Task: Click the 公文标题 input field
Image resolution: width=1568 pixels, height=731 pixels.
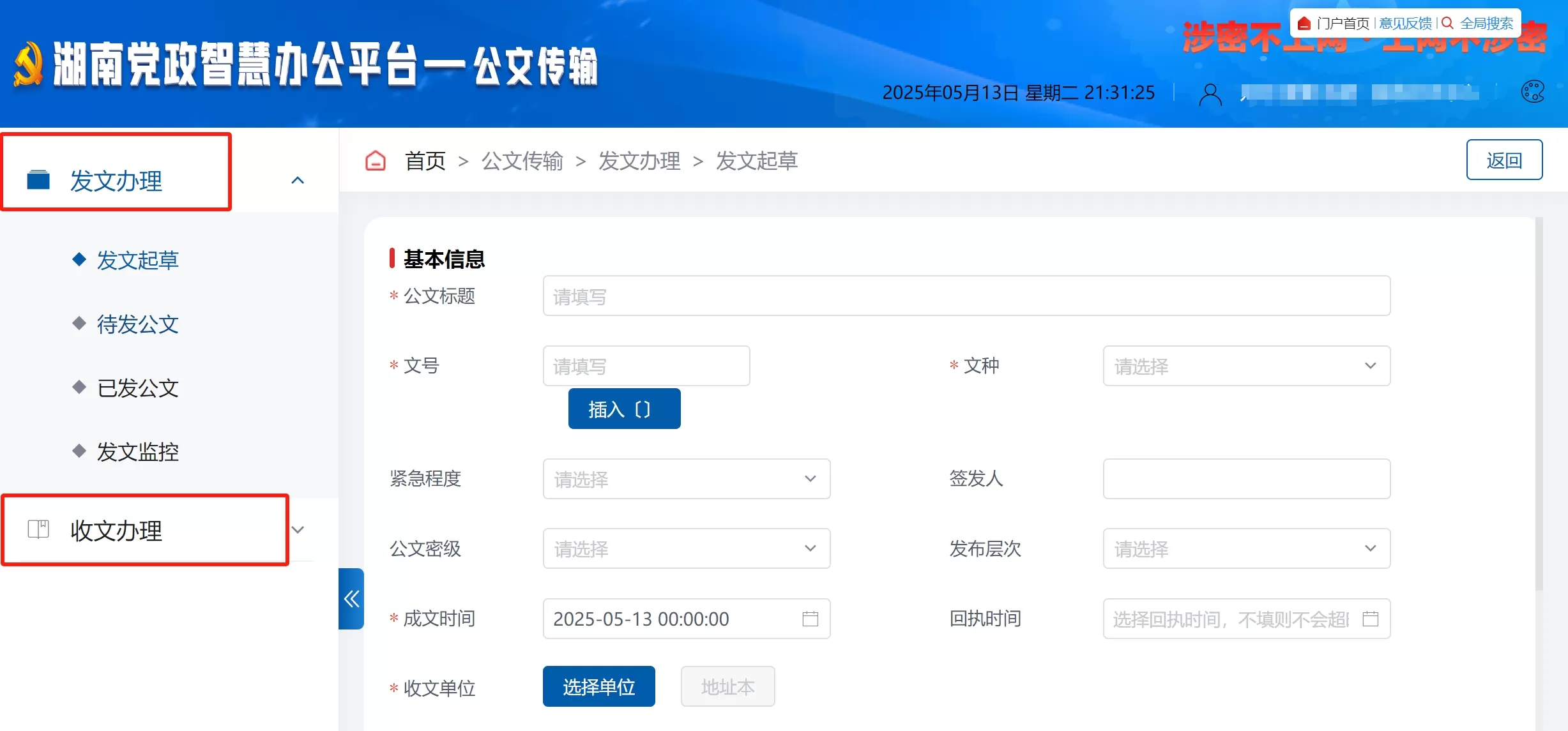Action: [966, 296]
